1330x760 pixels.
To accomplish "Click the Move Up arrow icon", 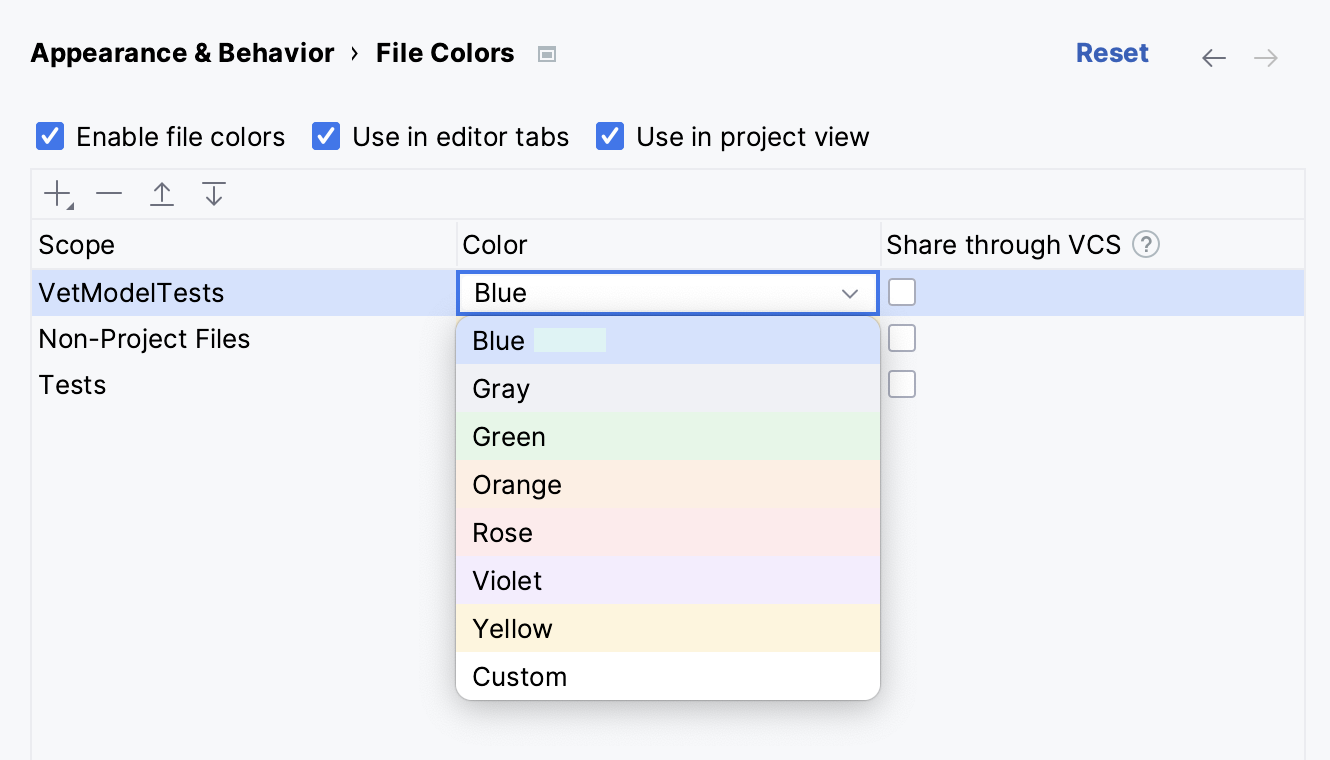I will pos(162,194).
